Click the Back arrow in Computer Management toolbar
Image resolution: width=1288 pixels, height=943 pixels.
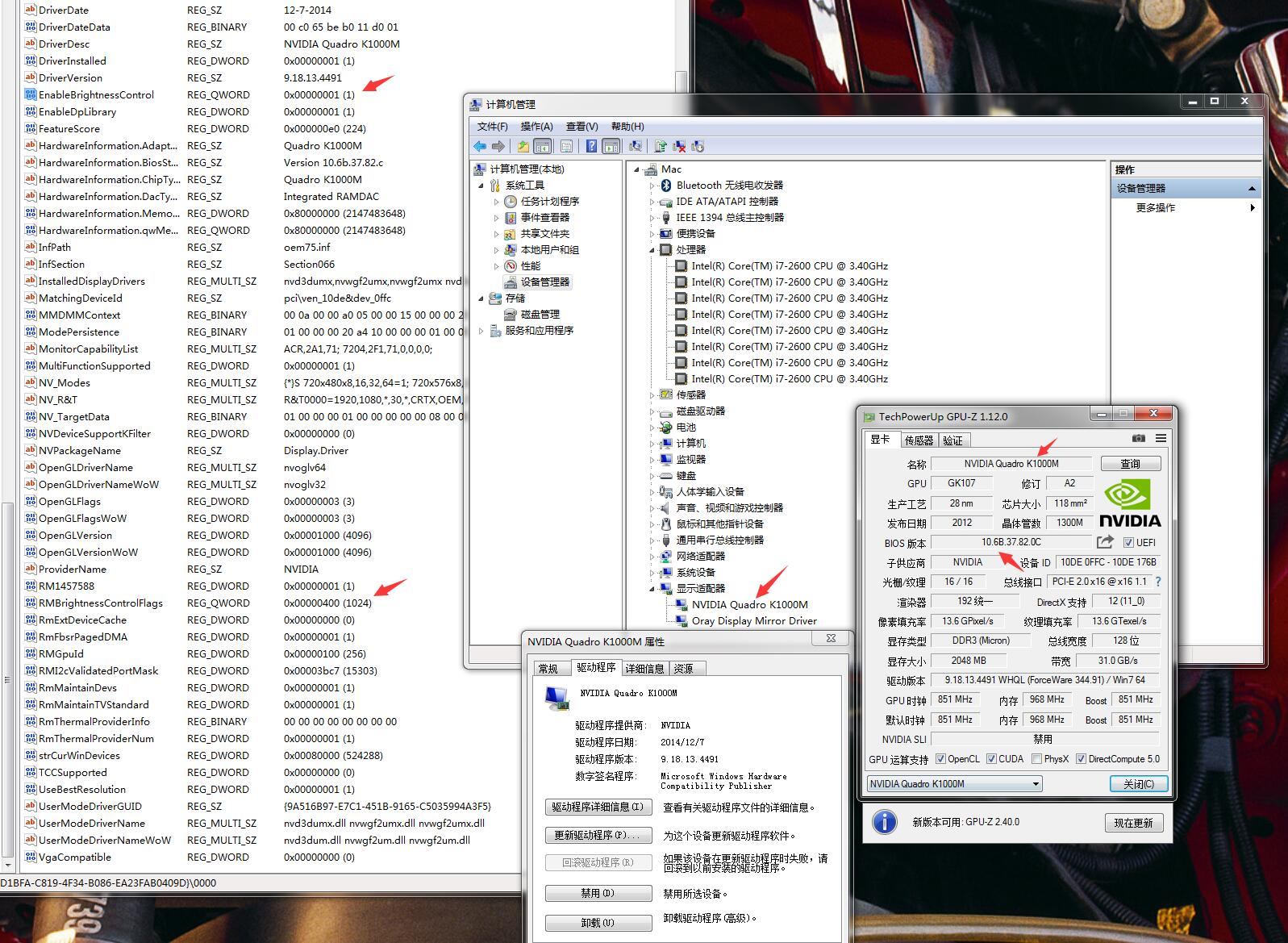480,146
